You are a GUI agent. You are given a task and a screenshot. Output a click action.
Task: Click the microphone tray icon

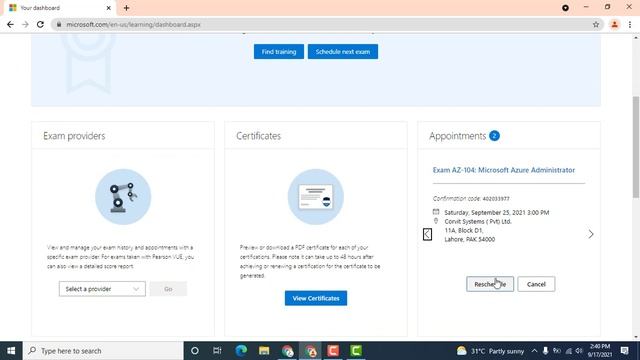pyautogui.click(x=545, y=351)
